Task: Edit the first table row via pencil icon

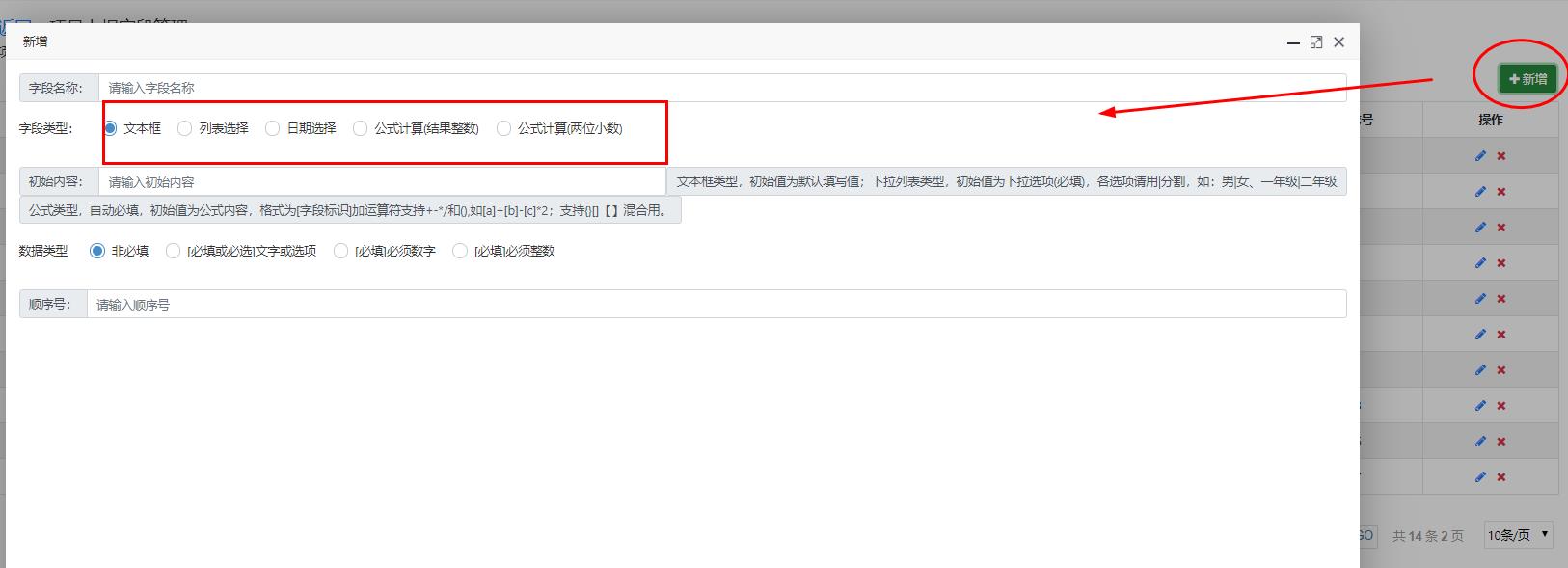Action: click(x=1480, y=156)
